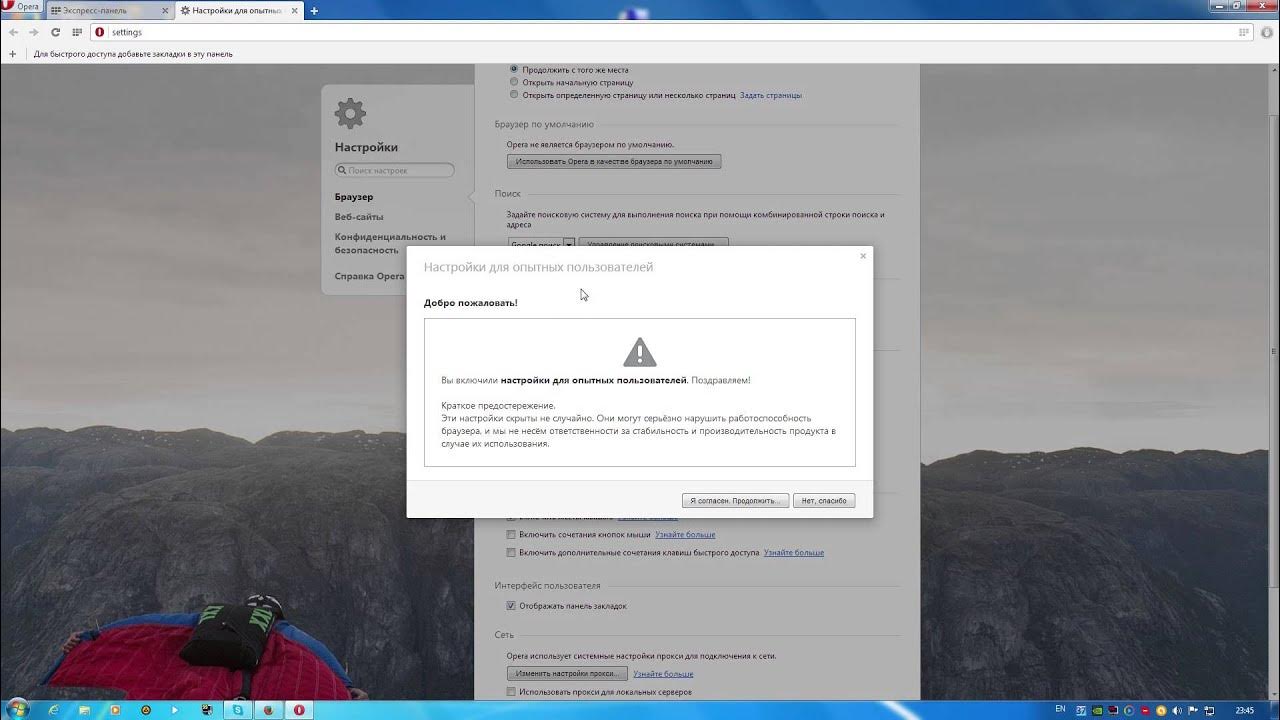This screenshot has height=720, width=1280.
Task: Go forward with the forward arrow
Action: [34, 32]
